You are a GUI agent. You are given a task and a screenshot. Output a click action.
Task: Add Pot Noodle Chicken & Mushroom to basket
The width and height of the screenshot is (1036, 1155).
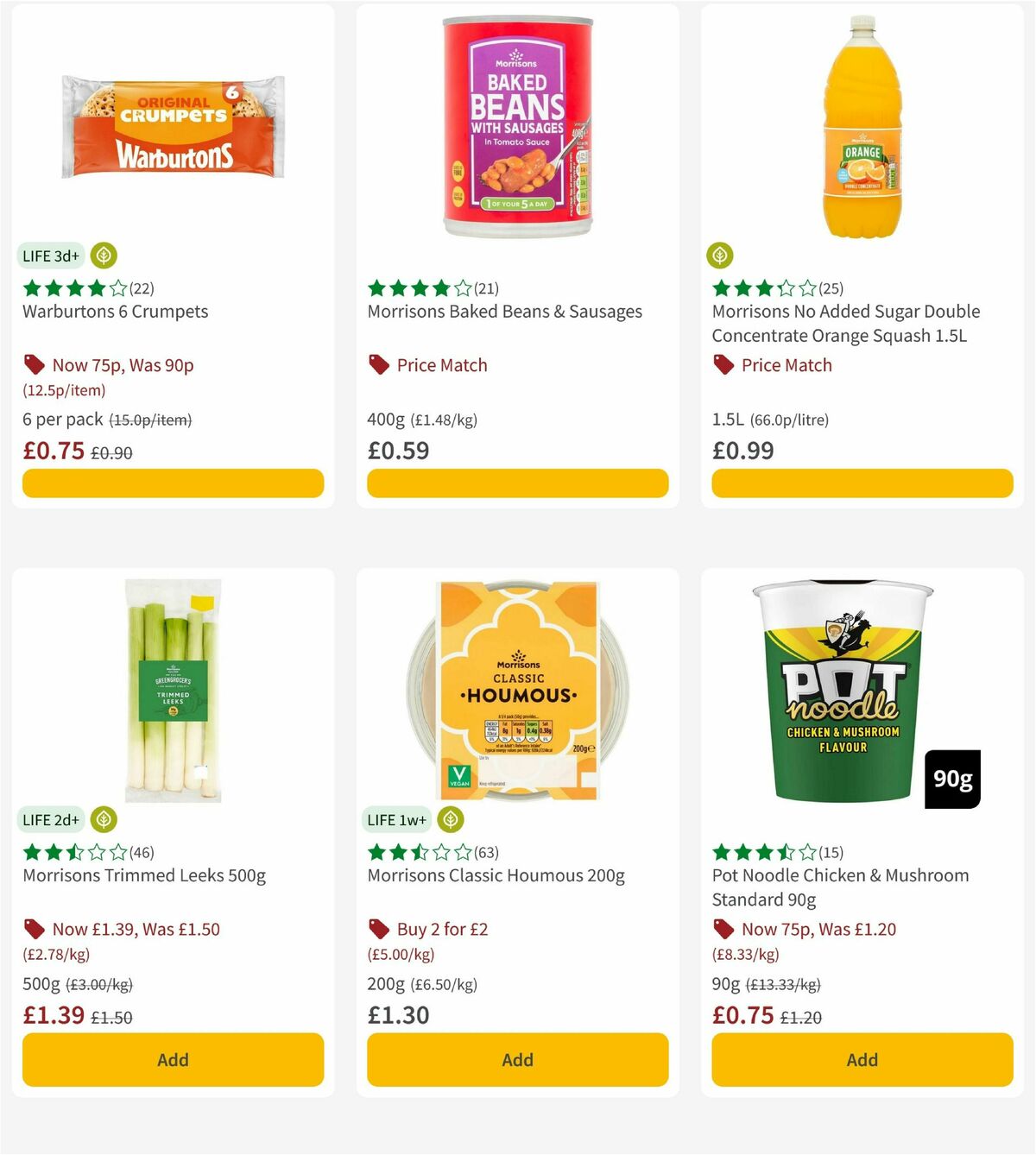click(861, 1059)
